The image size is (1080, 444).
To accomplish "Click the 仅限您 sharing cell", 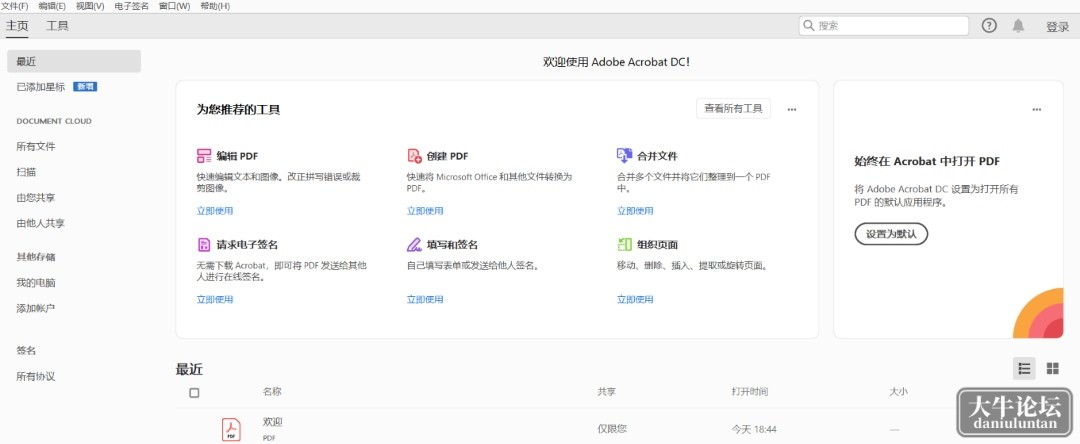I will [x=612, y=429].
